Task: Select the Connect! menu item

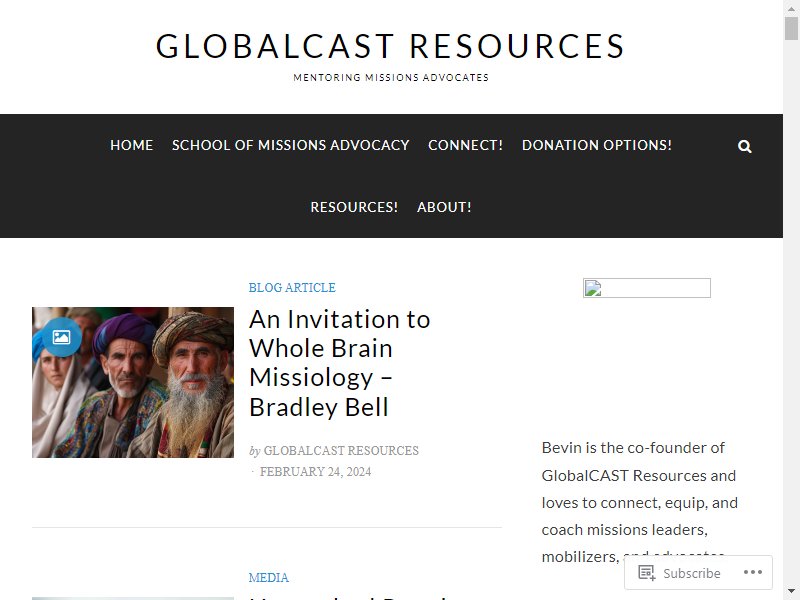Action: click(465, 145)
